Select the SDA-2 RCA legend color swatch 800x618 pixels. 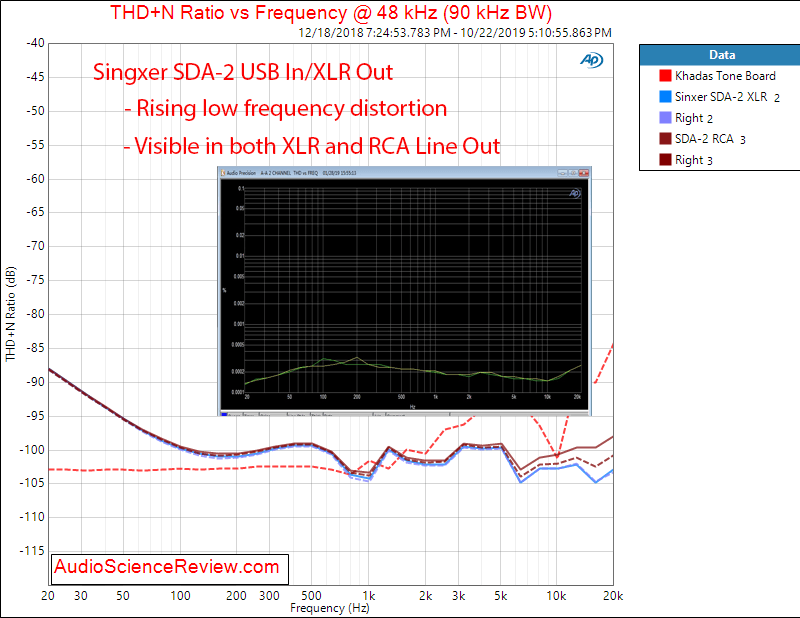665,139
